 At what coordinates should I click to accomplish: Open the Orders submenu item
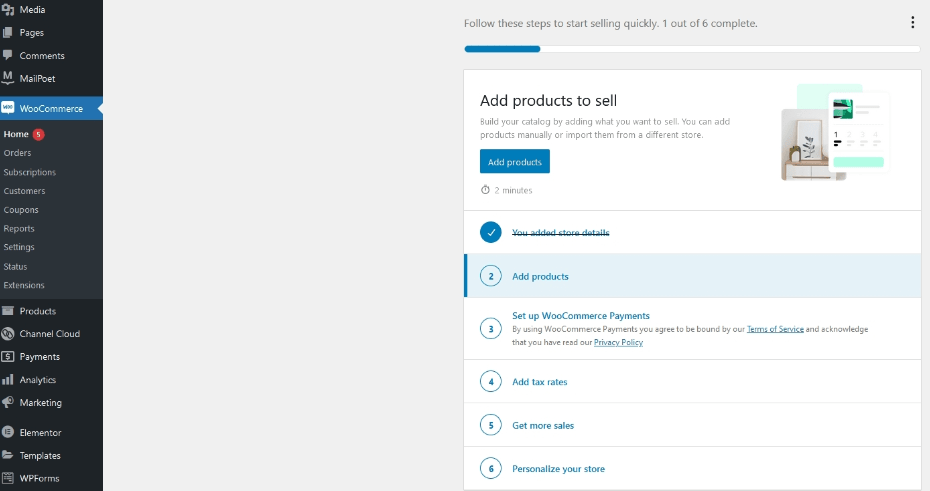(17, 153)
